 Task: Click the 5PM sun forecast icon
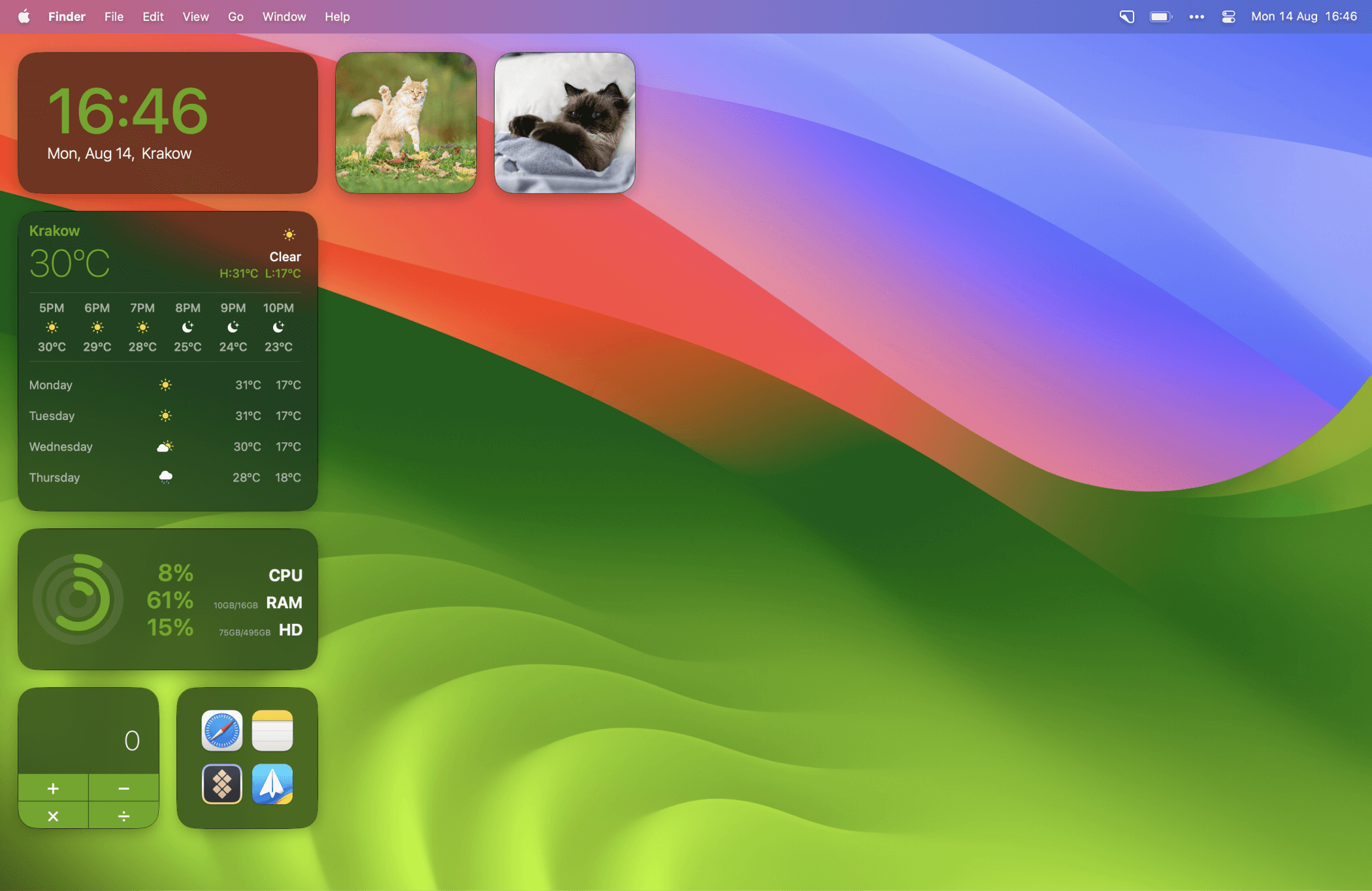click(x=52, y=327)
